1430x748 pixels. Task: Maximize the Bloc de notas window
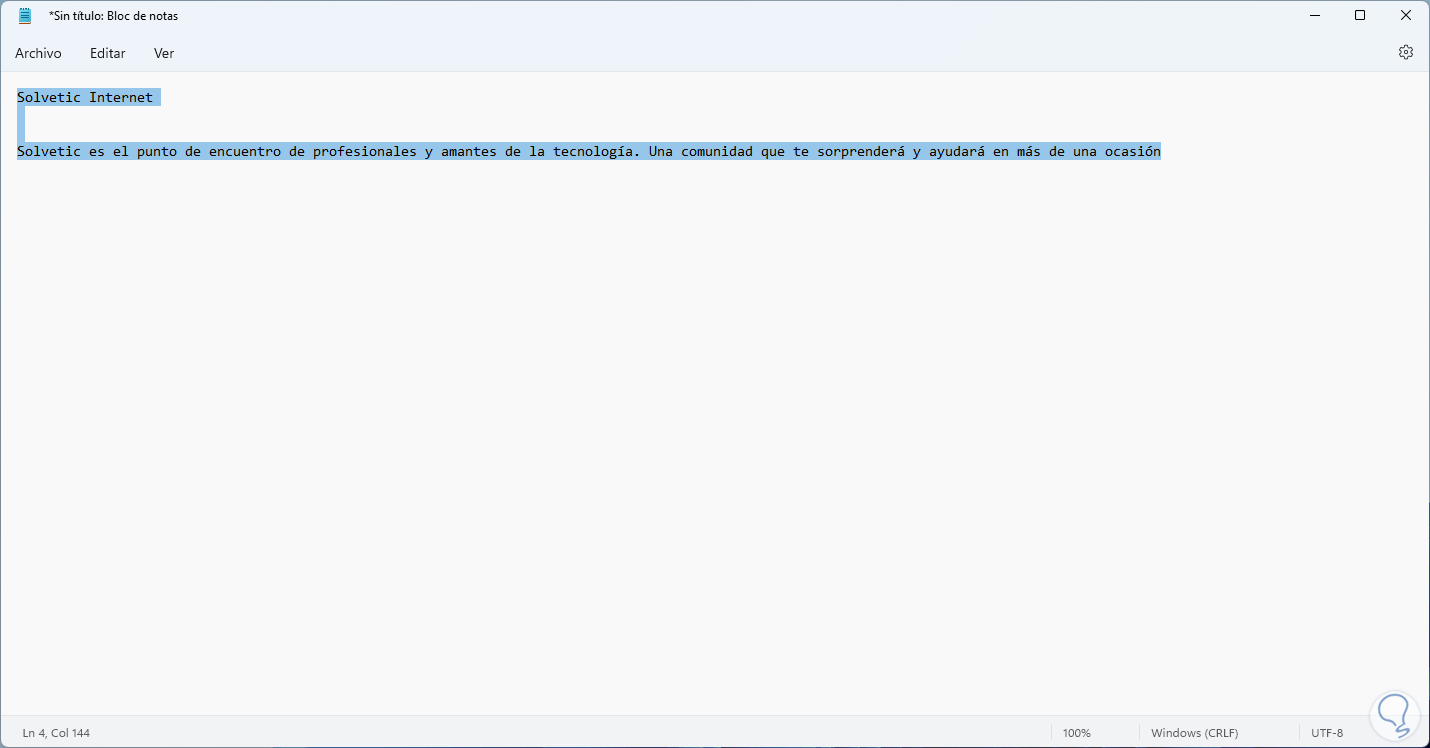pos(1360,15)
